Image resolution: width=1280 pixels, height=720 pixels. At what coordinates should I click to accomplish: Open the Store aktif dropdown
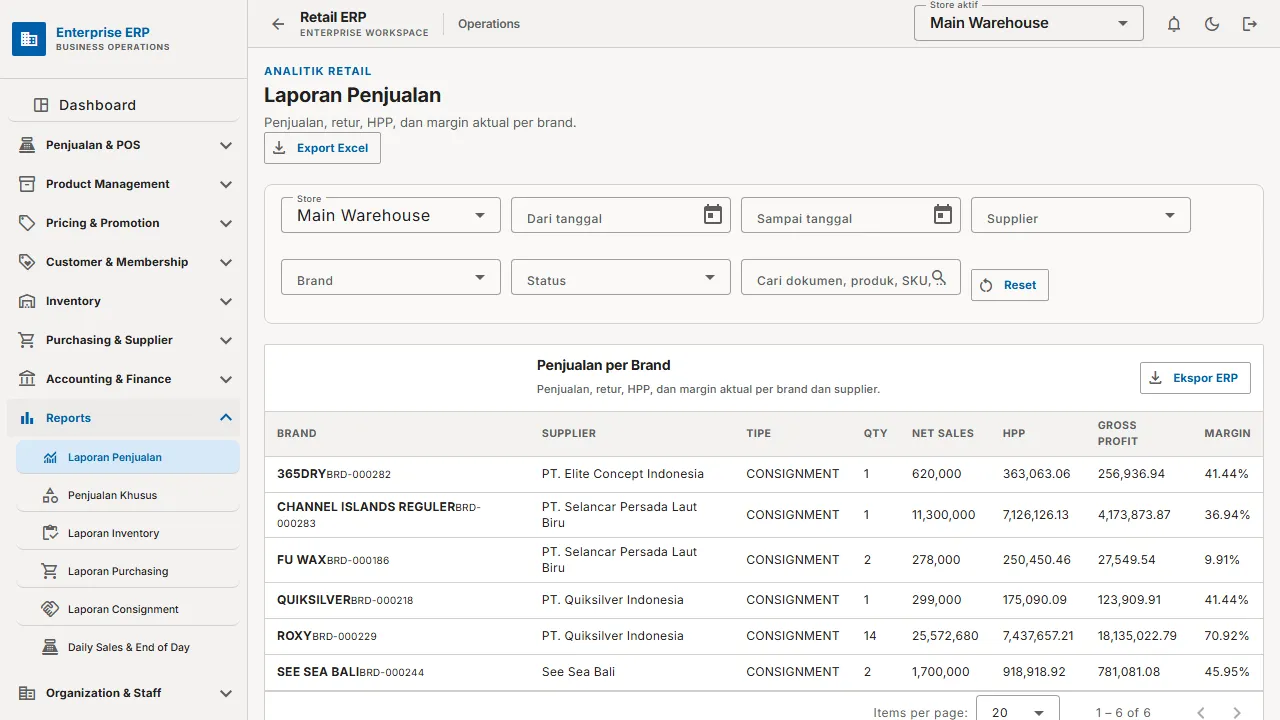[x=1029, y=23]
